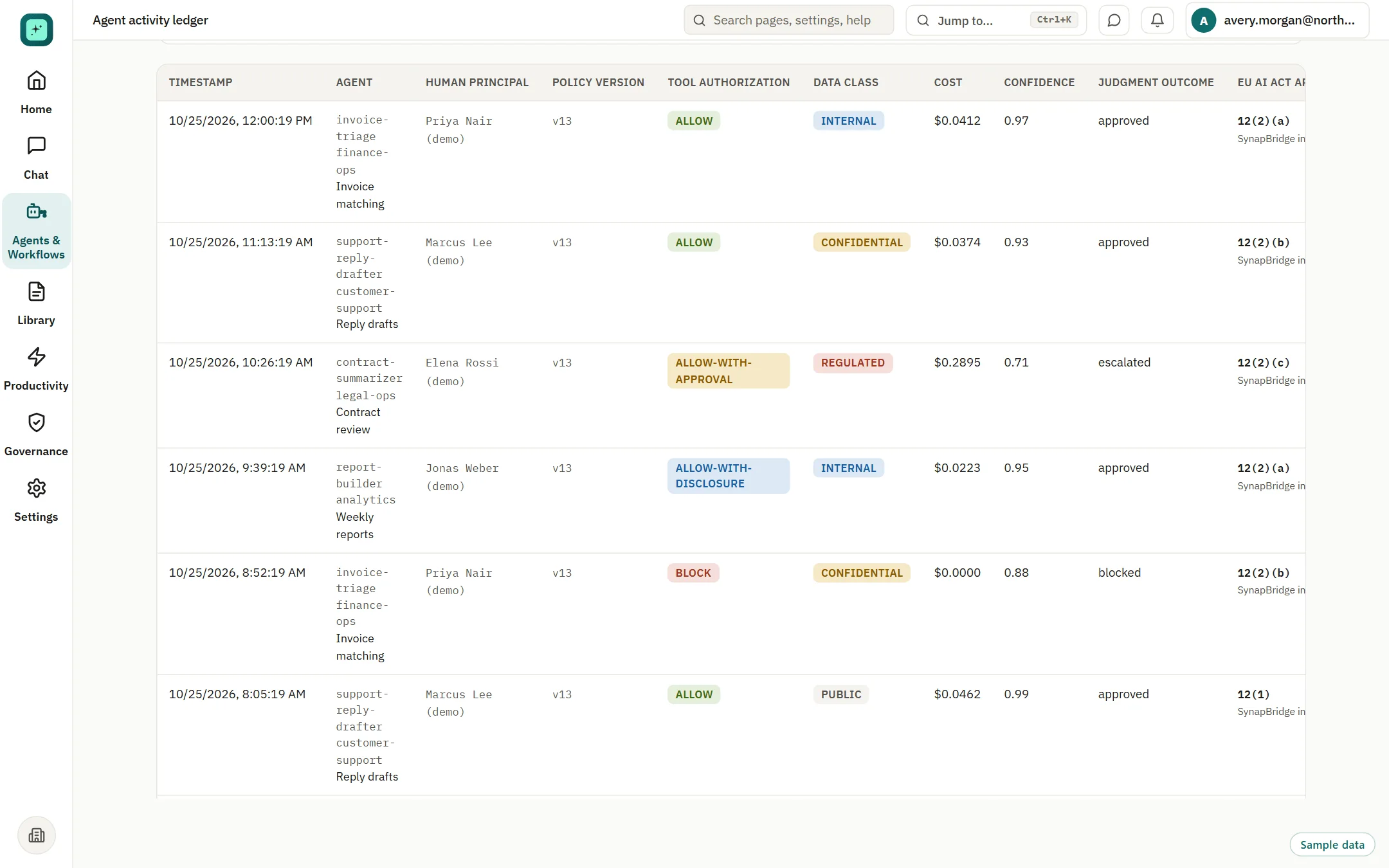Click the 12(1) article reference

1253,694
